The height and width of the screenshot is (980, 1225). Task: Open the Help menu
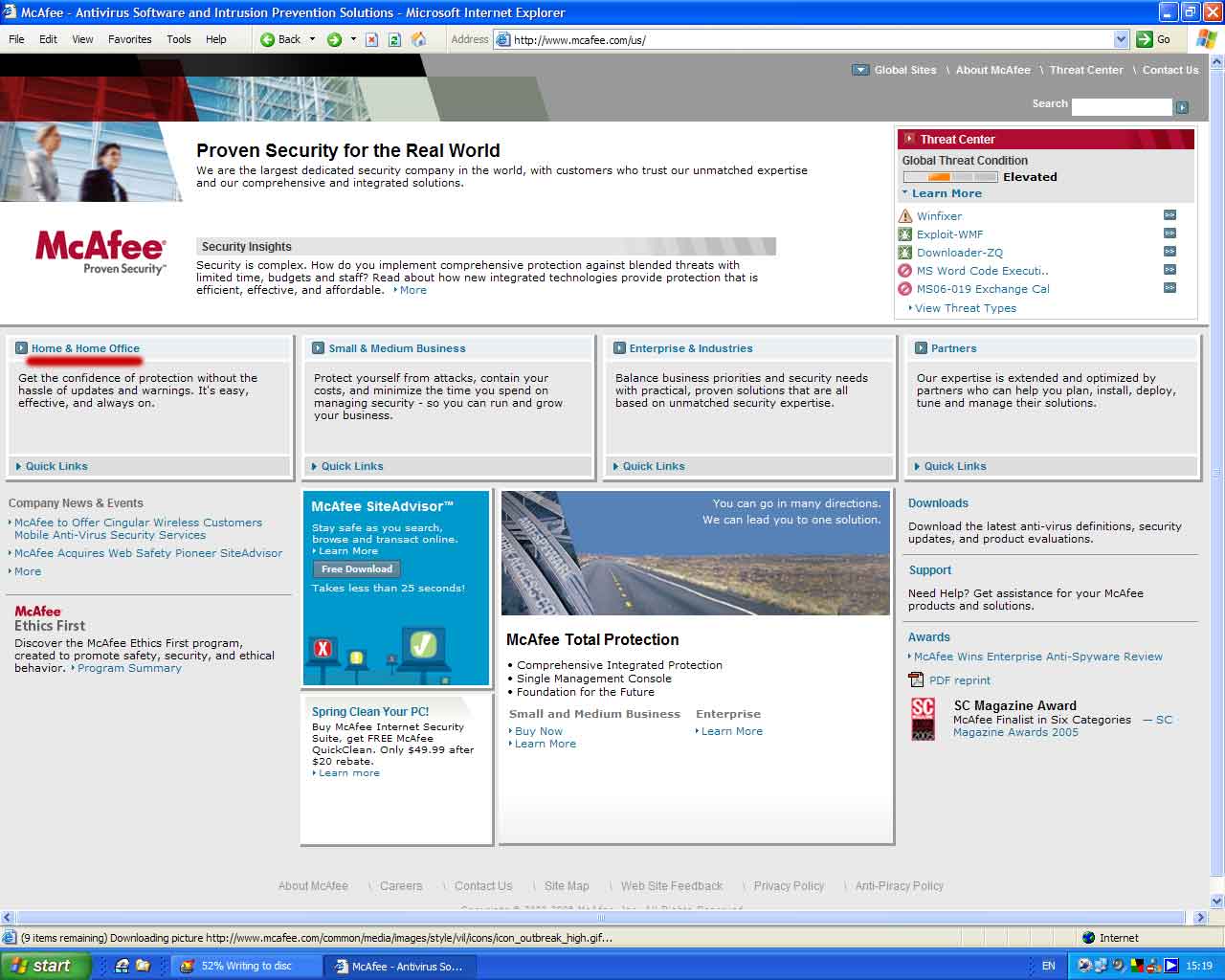[x=216, y=39]
